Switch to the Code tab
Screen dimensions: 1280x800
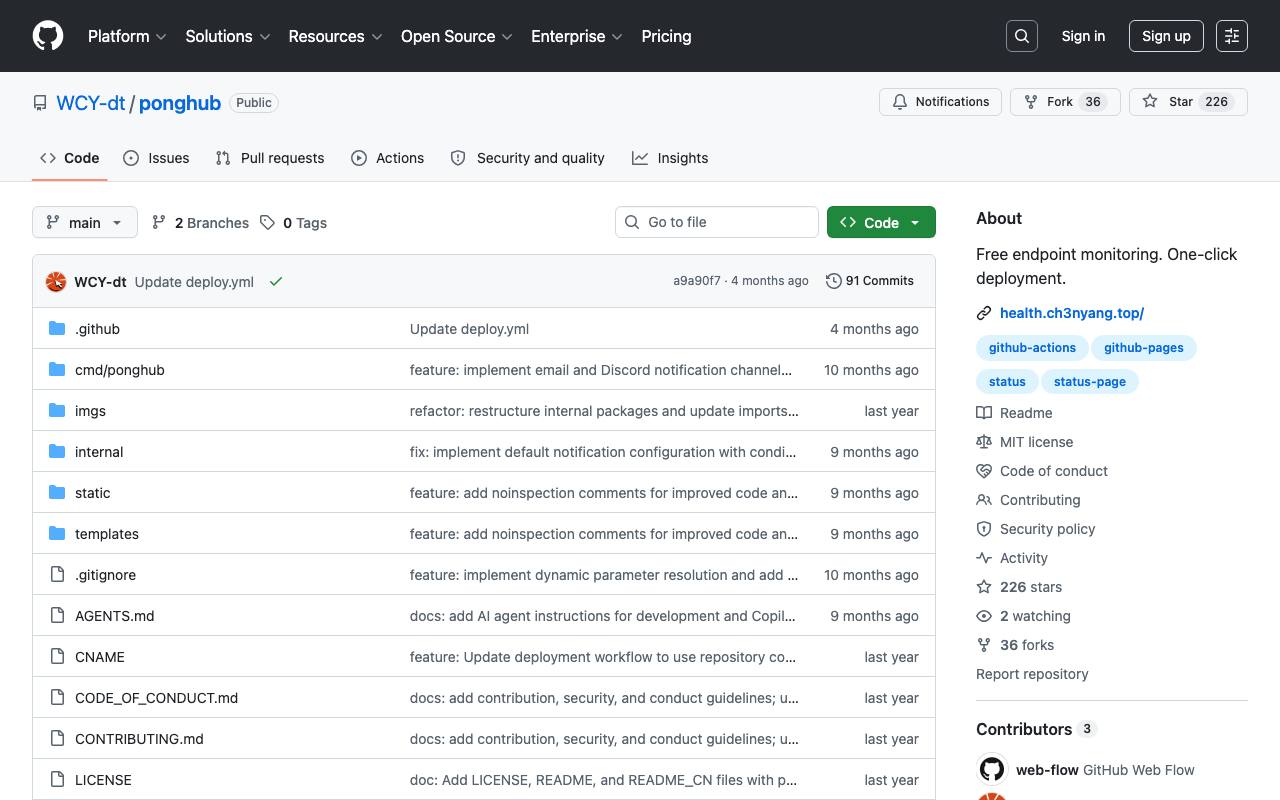tap(70, 158)
